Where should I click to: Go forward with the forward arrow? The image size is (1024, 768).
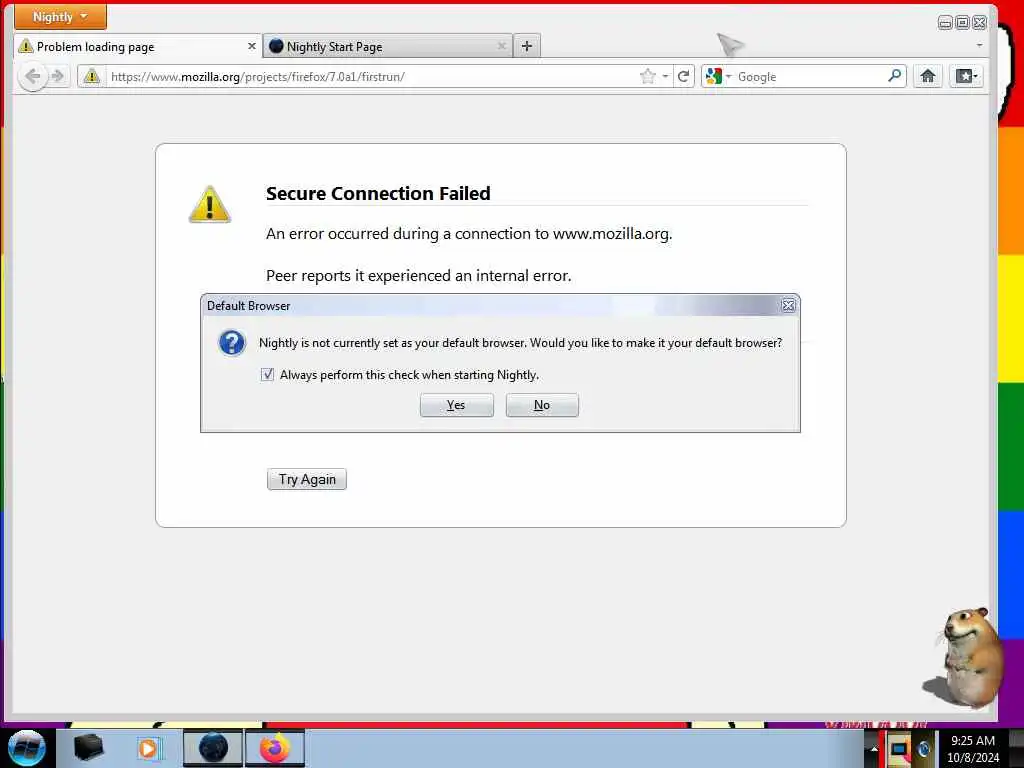(58, 76)
